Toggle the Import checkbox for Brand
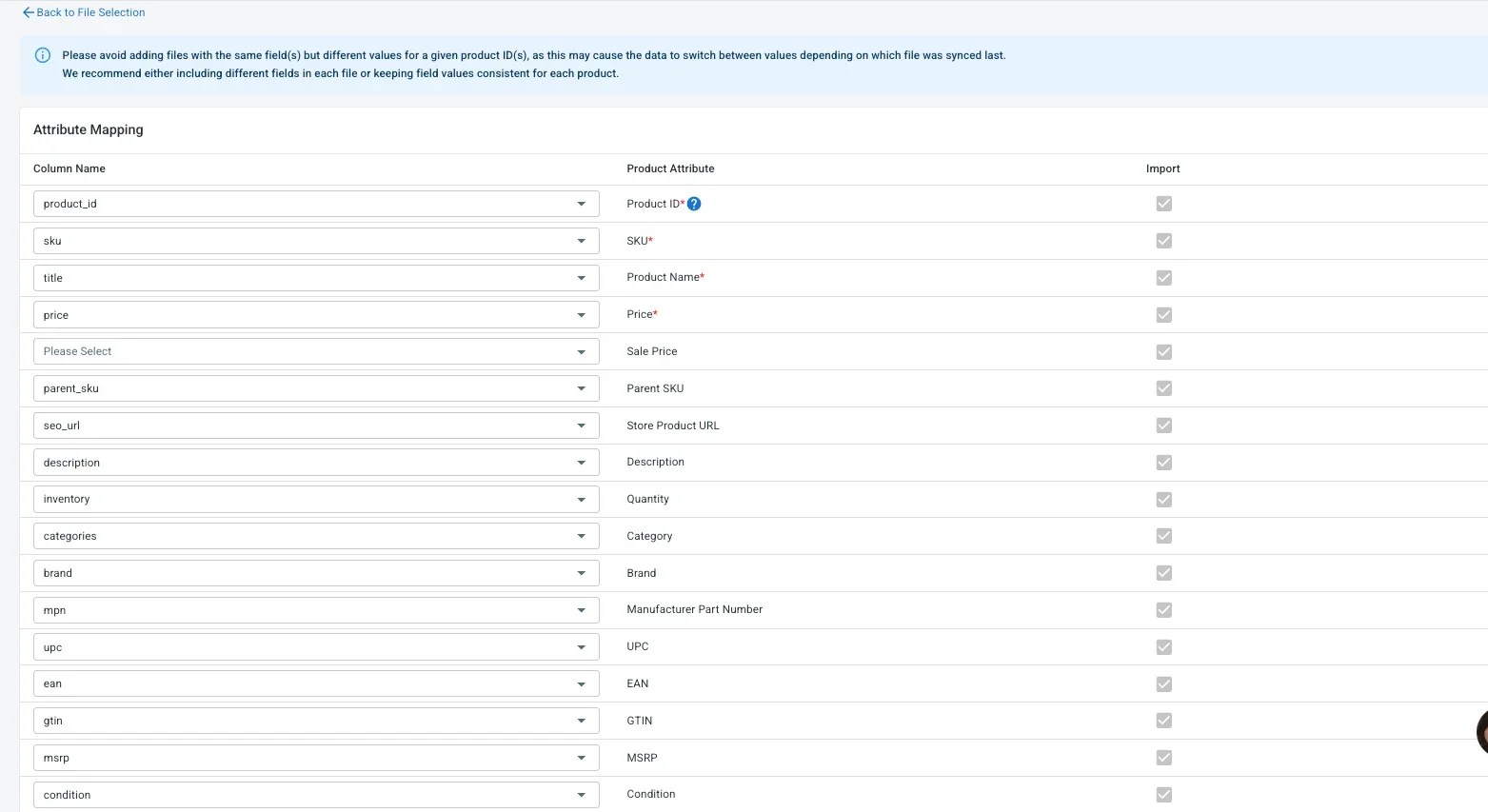The image size is (1488, 812). [1163, 573]
